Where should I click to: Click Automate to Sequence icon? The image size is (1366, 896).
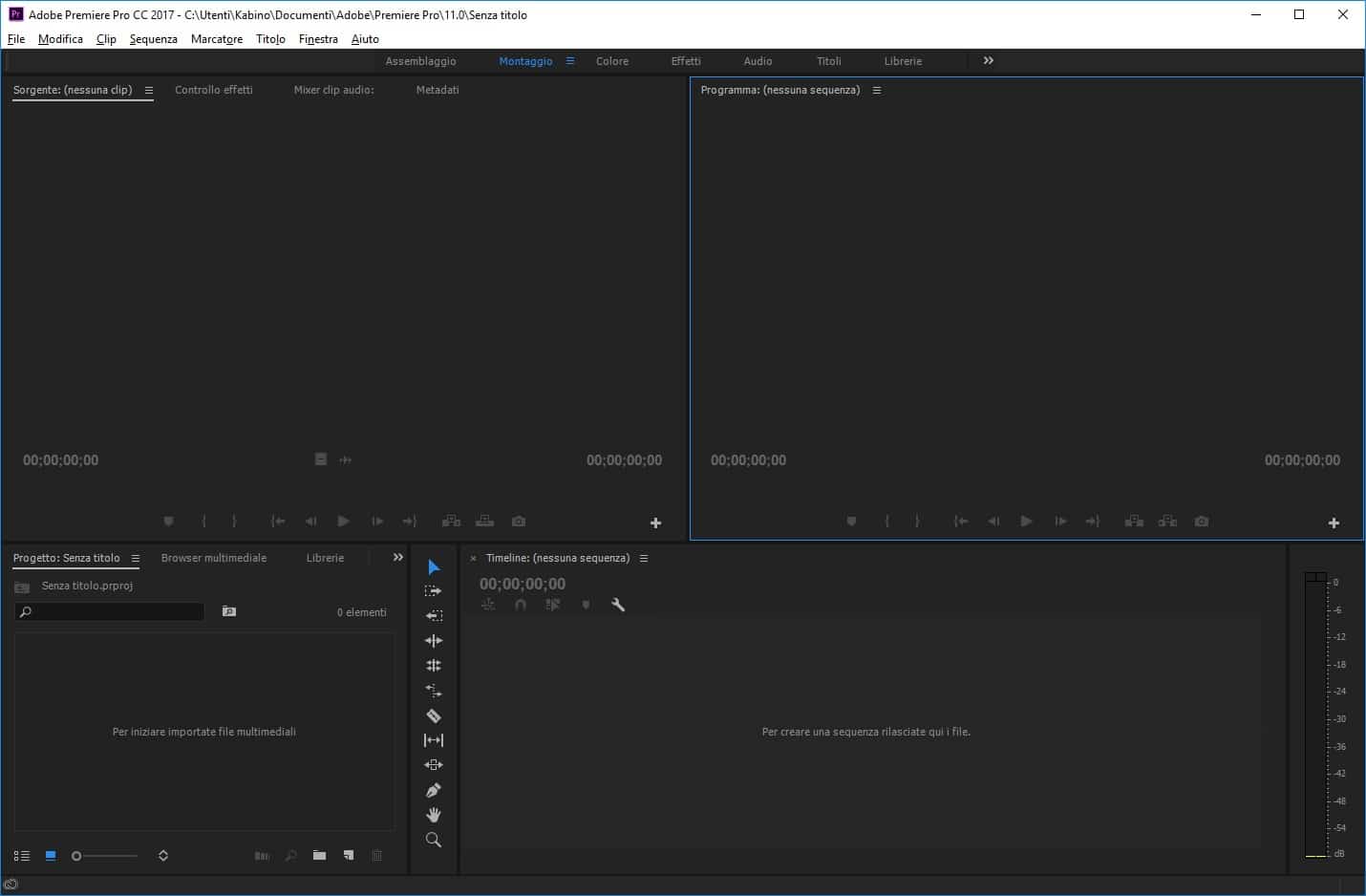pyautogui.click(x=262, y=856)
